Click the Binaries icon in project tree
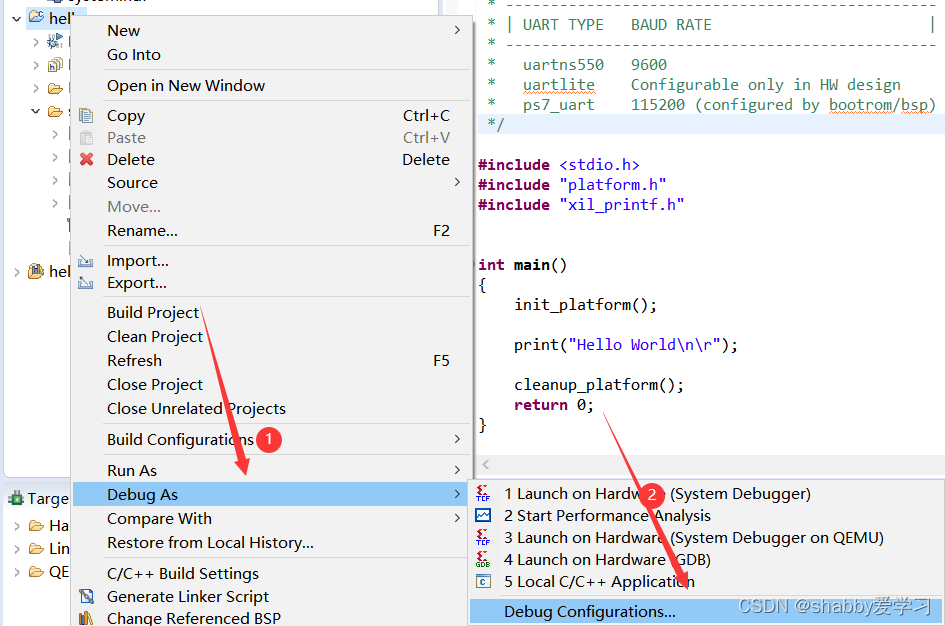This screenshot has width=945, height=626. [55, 41]
